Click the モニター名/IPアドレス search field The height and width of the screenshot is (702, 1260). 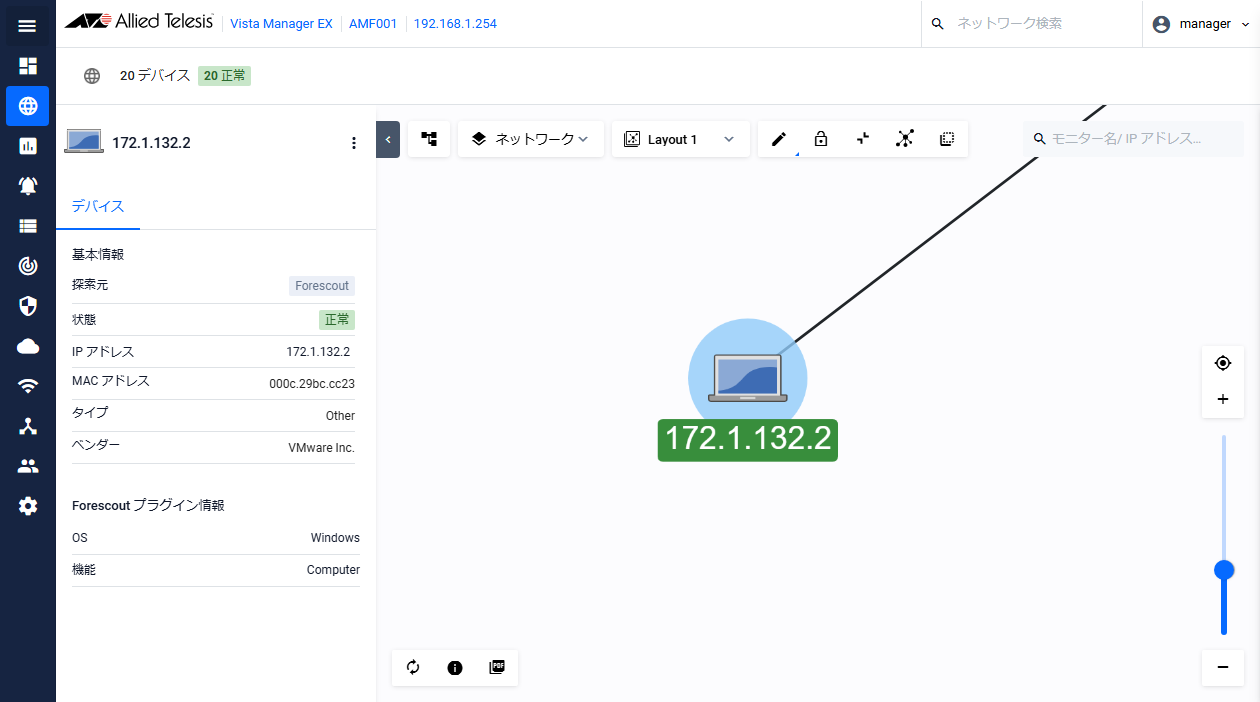coord(1133,139)
